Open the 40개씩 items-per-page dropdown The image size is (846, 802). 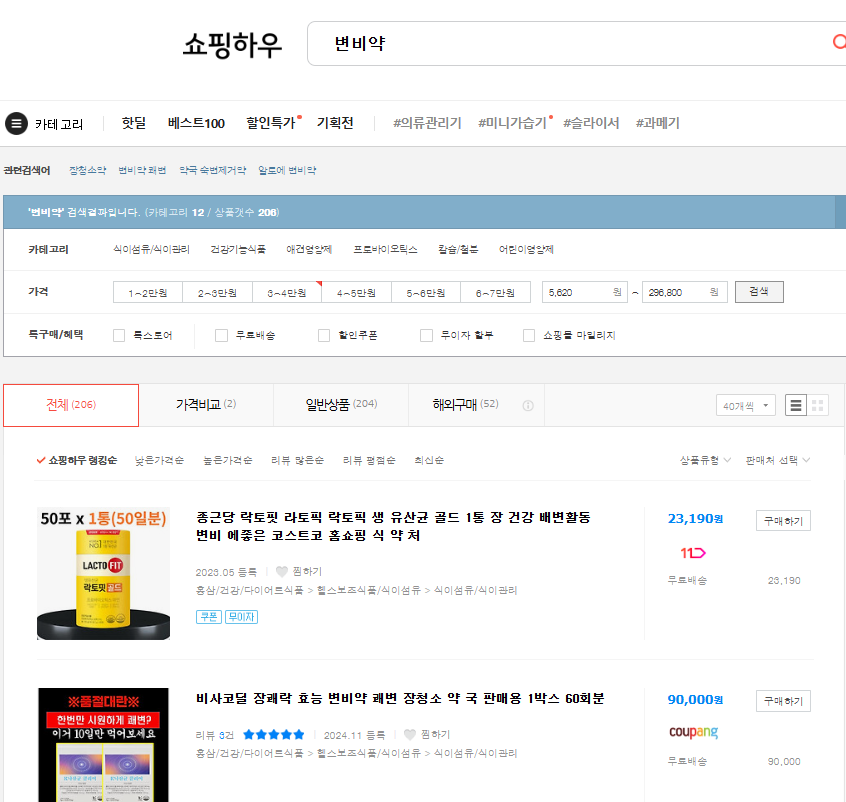coord(745,405)
